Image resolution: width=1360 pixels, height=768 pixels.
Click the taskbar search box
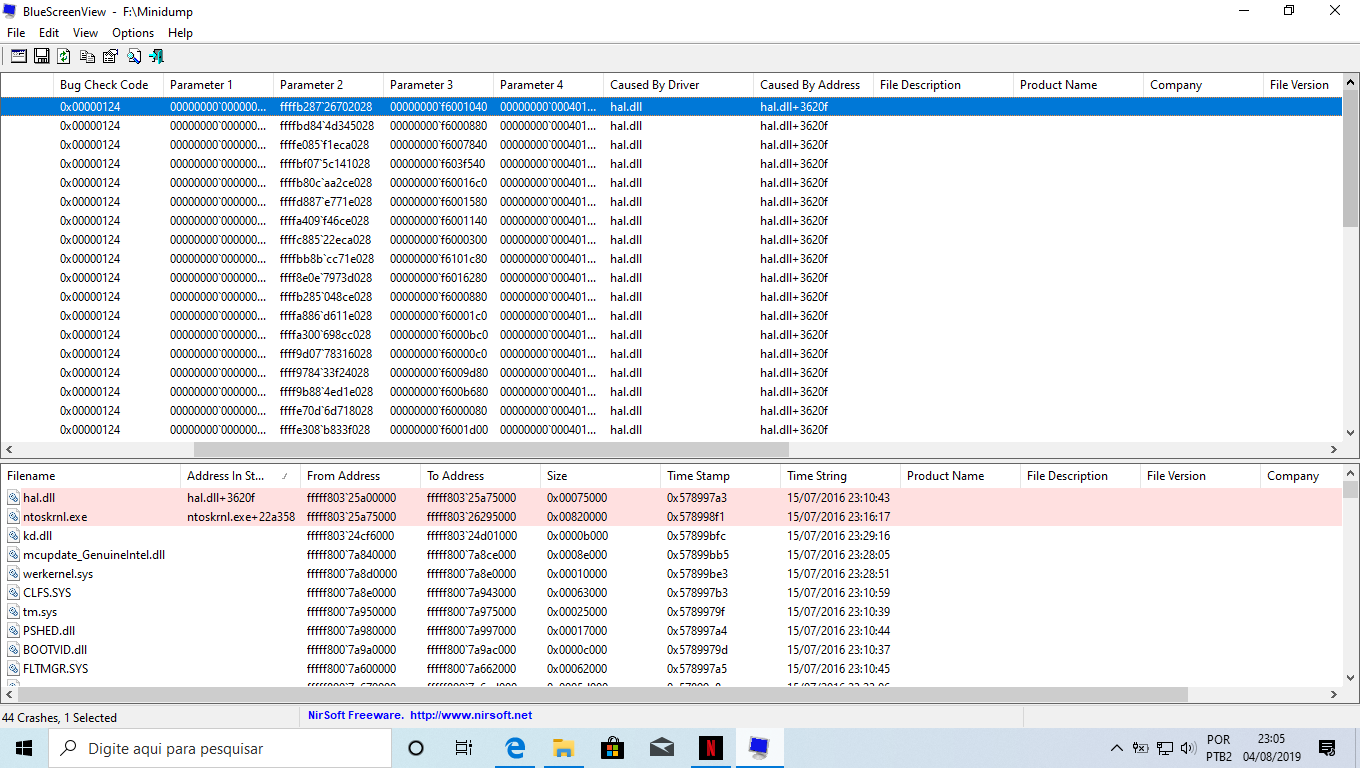coord(220,748)
